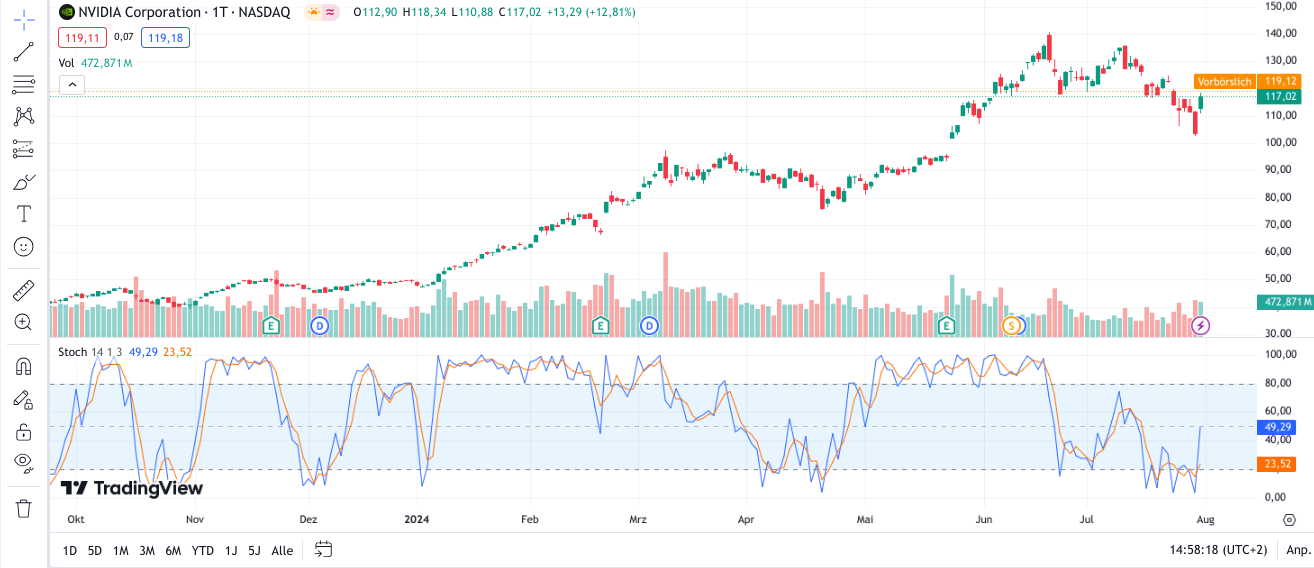Select the trend line drawing tool
Screen dimensions: 1314x568
(x=24, y=52)
